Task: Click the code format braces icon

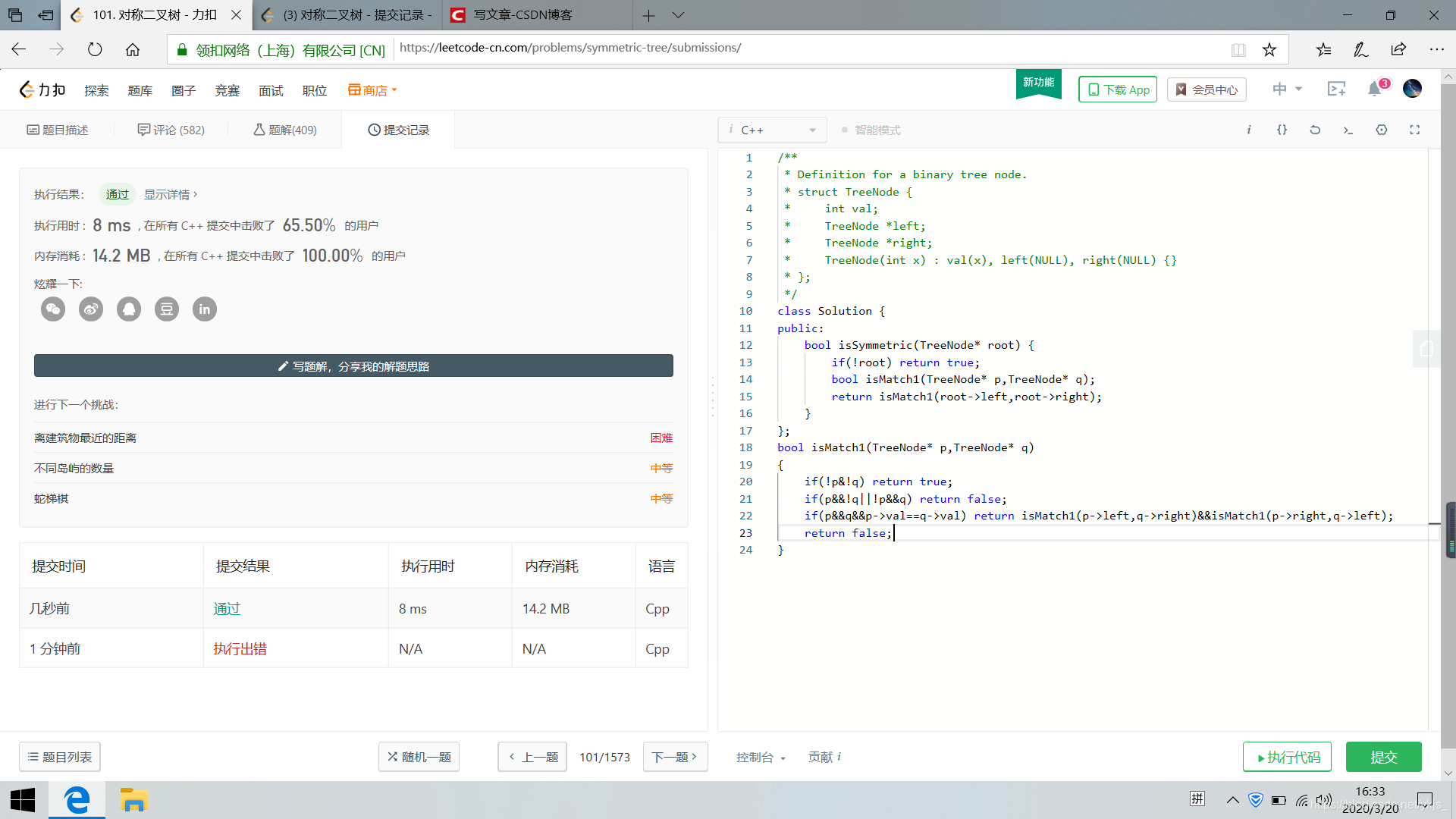Action: click(x=1282, y=130)
